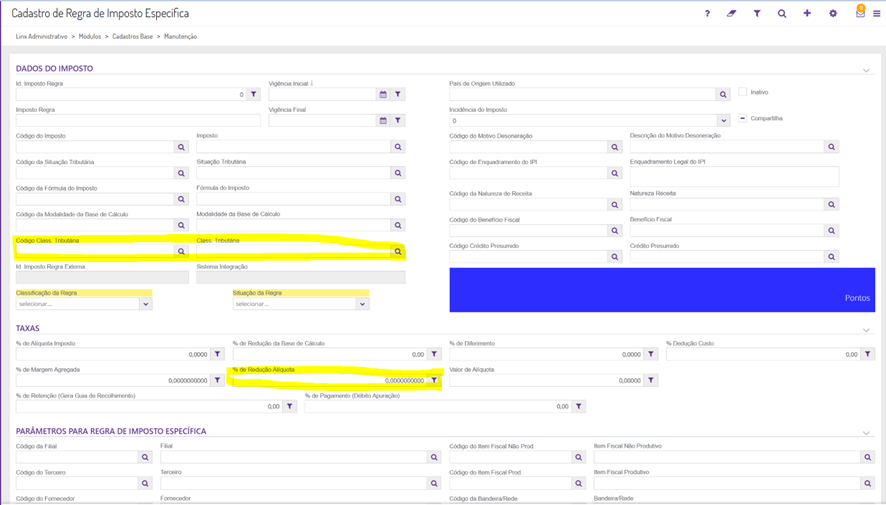Click the % de Alíquota Imposto field
Screen dimensions: 886x505
(x=112, y=355)
